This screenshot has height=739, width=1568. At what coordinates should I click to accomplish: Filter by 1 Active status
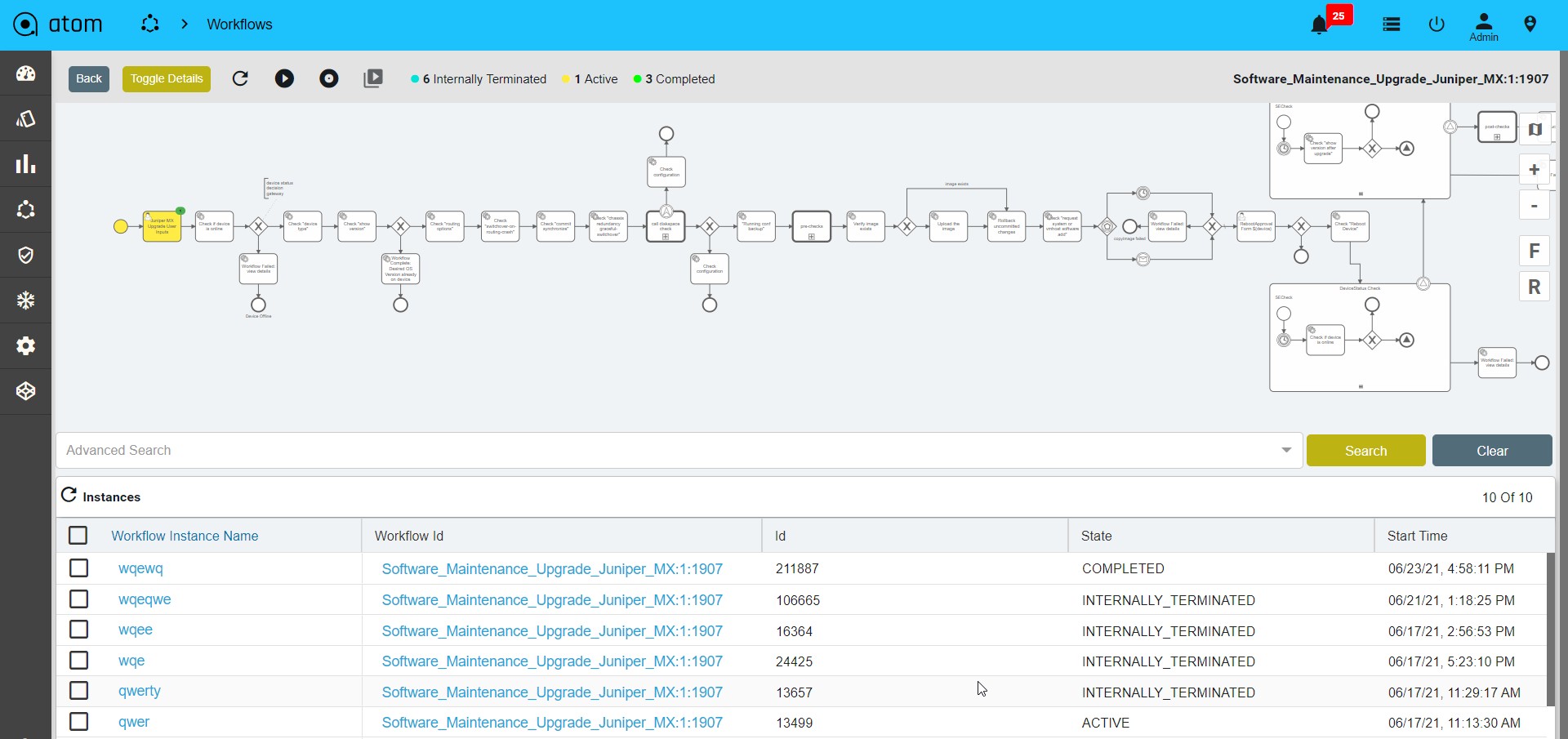click(590, 79)
